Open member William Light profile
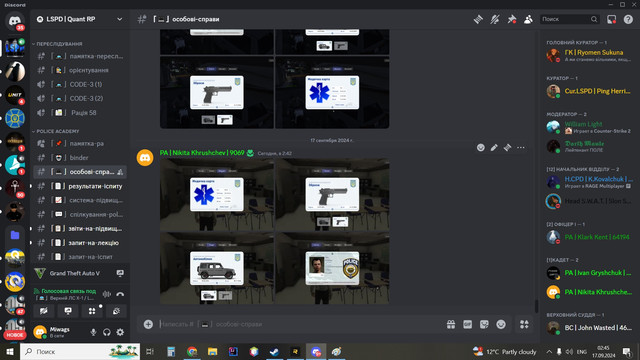 click(x=589, y=127)
